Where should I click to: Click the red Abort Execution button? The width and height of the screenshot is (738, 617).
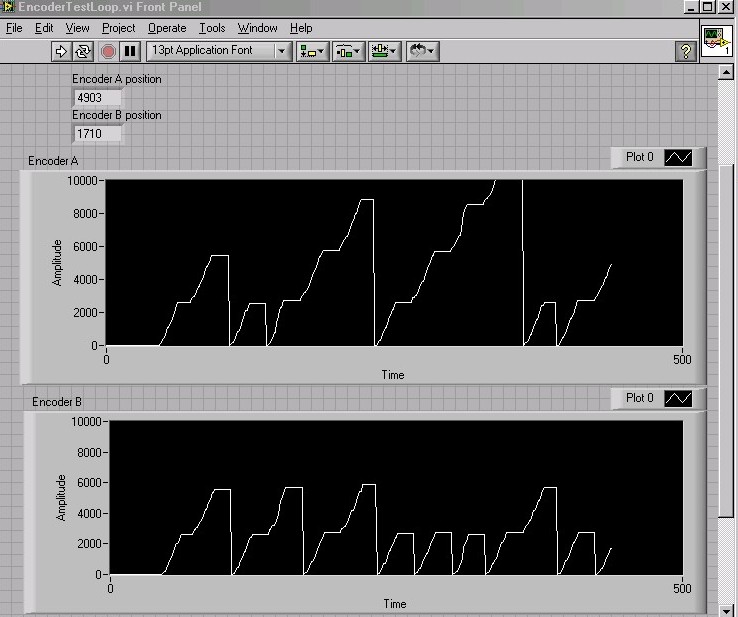pyautogui.click(x=108, y=51)
